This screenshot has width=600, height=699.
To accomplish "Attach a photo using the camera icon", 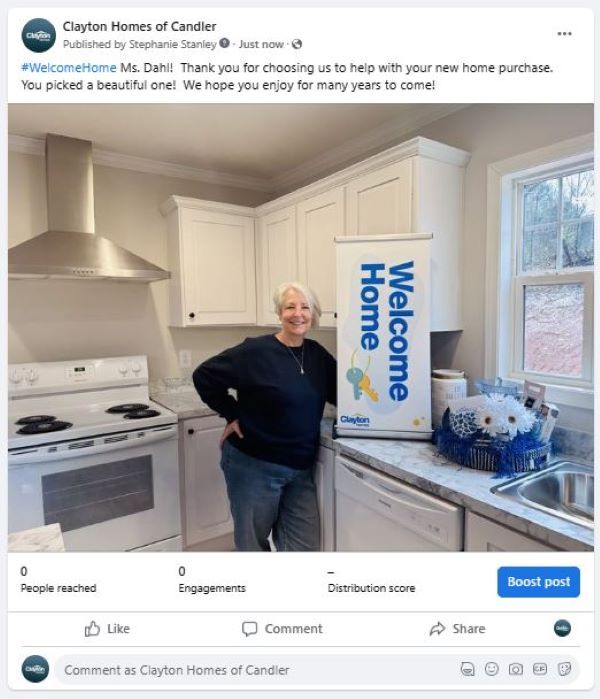I will pos(516,669).
